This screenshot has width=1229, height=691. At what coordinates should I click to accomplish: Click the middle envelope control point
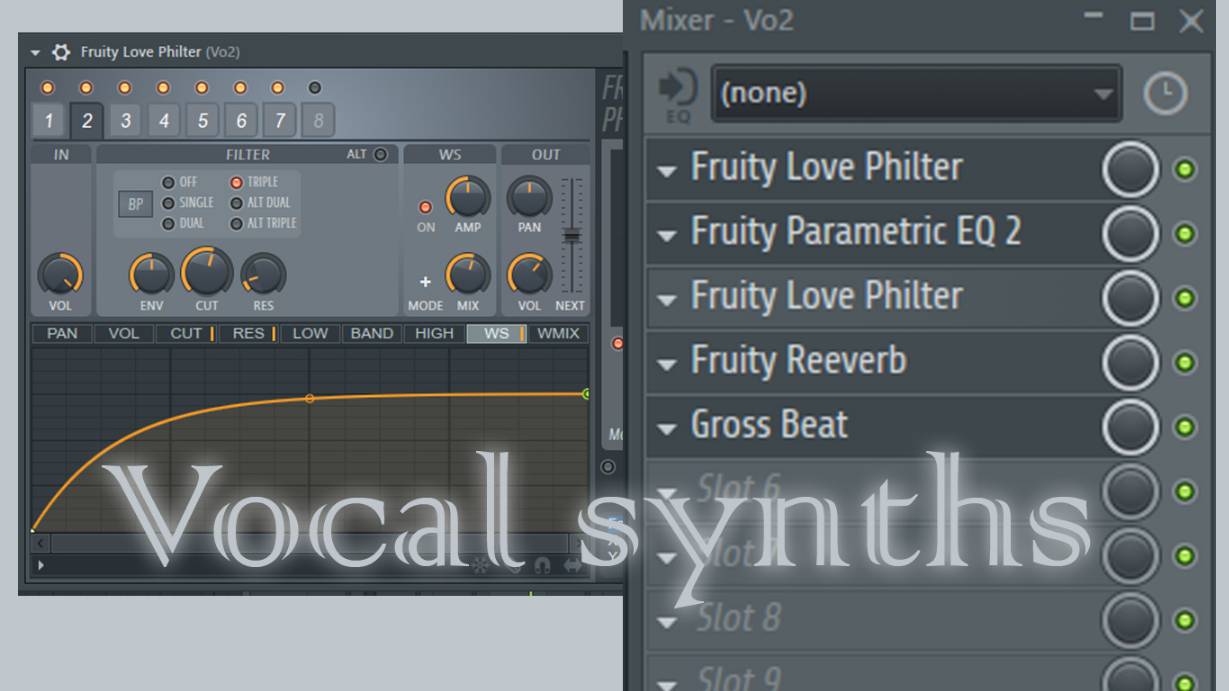pos(309,398)
